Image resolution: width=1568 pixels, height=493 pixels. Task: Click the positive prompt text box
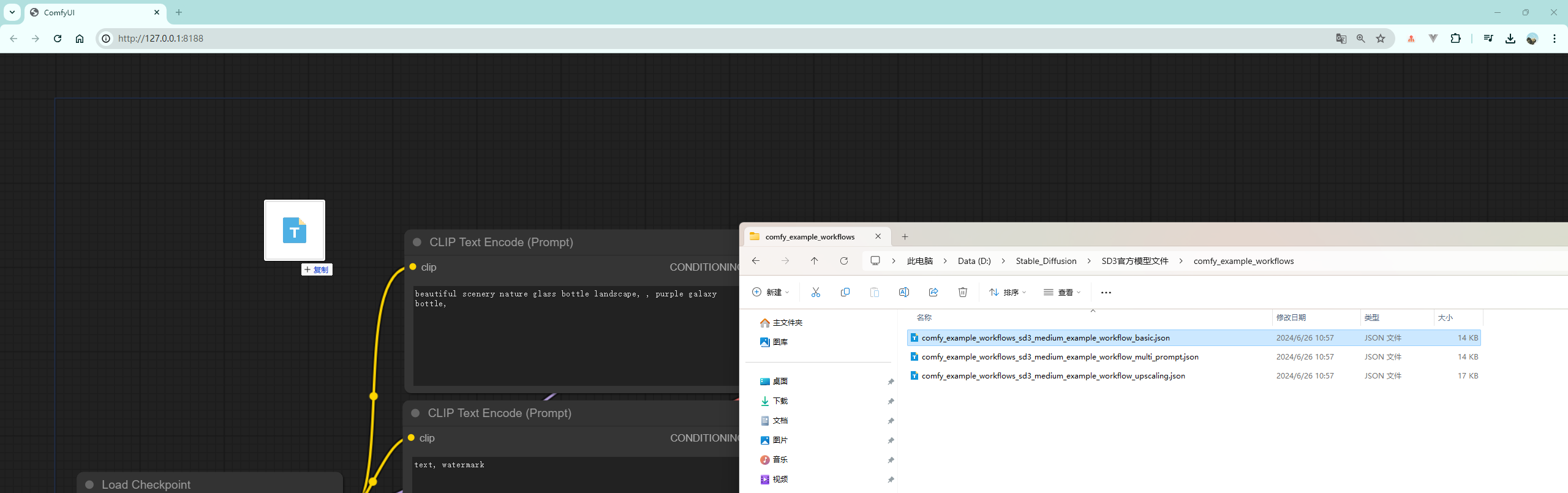click(576, 335)
